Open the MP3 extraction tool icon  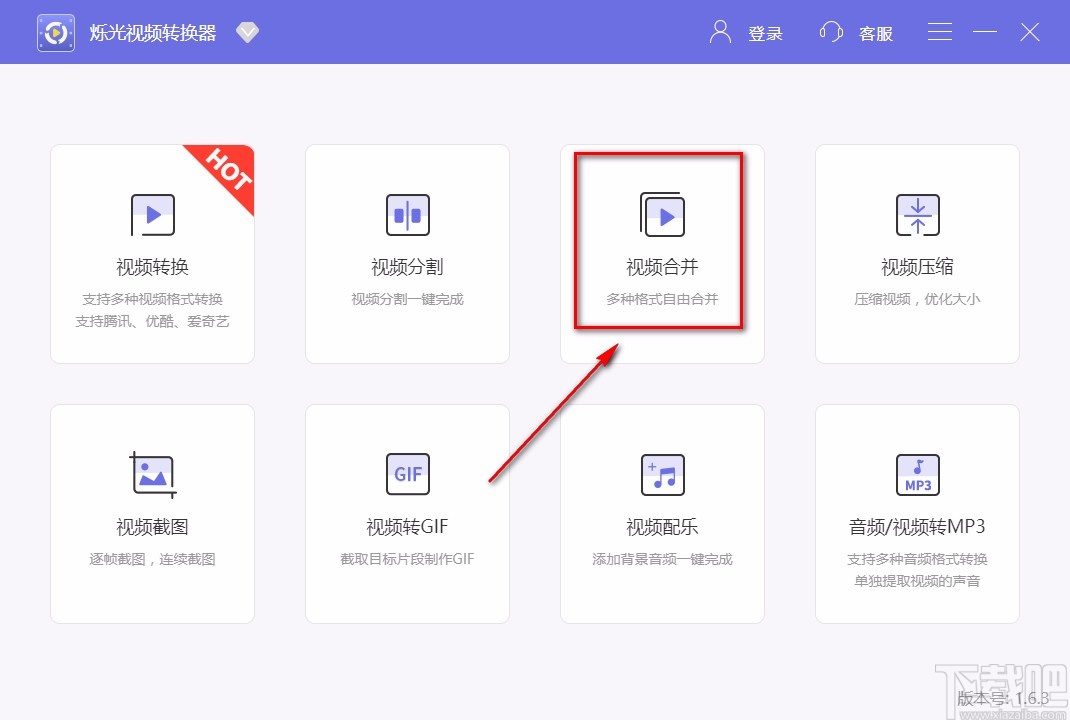[917, 474]
